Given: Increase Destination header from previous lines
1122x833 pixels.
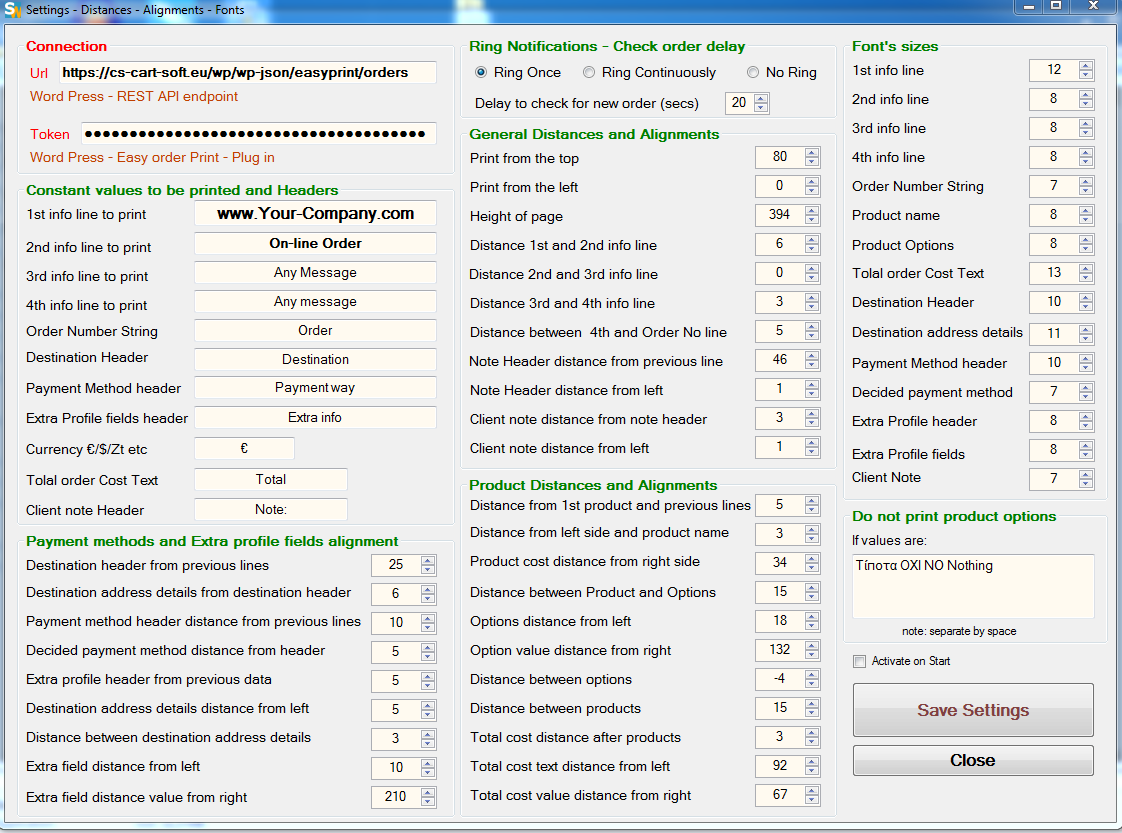Looking at the screenshot, I should coord(428,560).
